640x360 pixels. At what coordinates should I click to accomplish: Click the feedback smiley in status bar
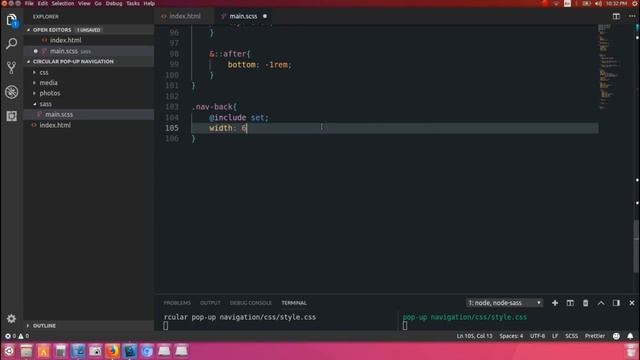point(616,336)
